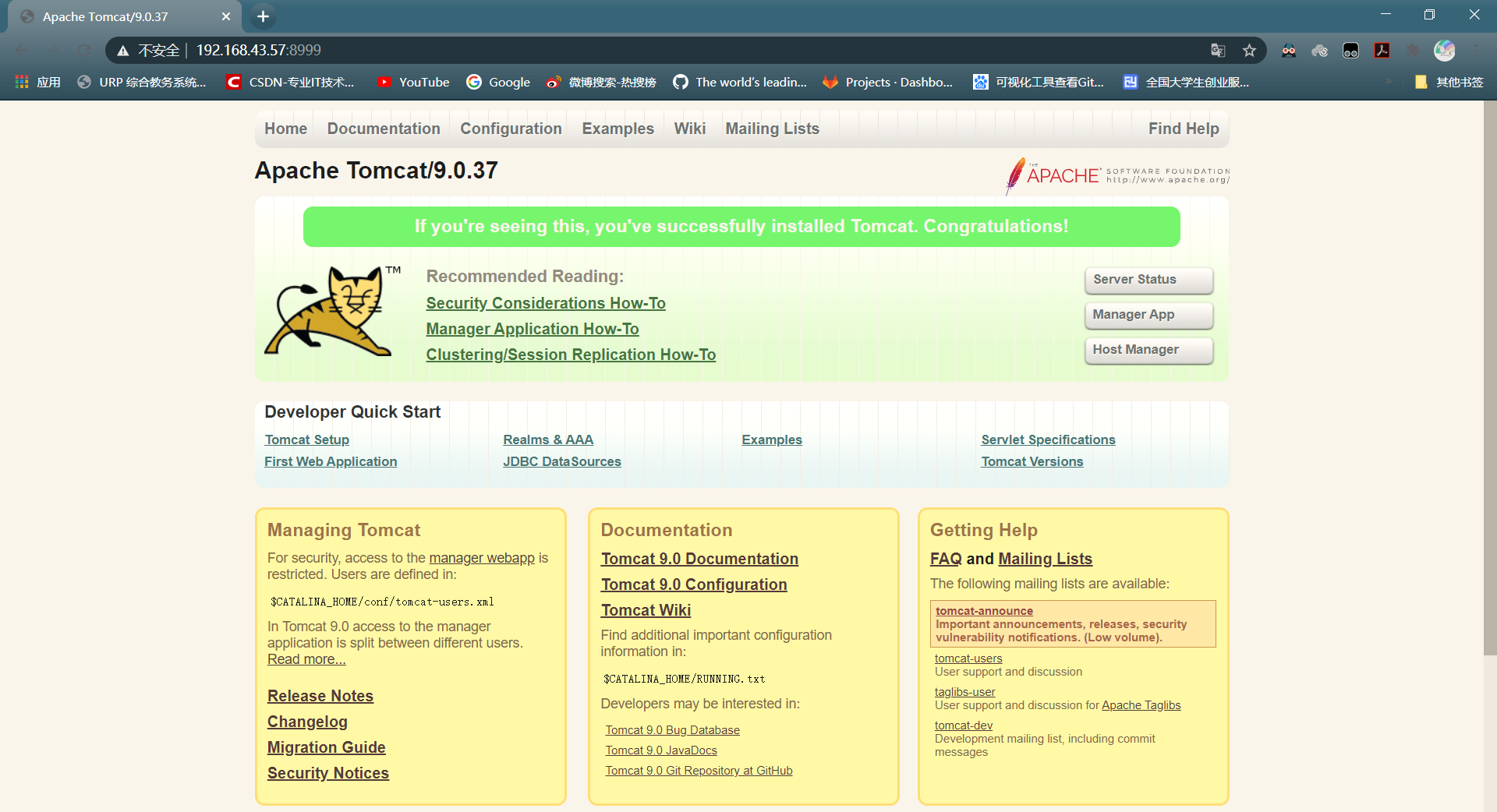The height and width of the screenshot is (812, 1497).
Task: Open the user profile avatar
Action: pos(1444,51)
